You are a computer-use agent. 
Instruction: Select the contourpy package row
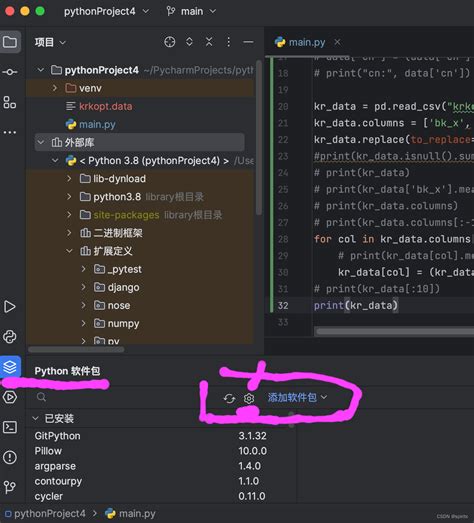pos(161,481)
